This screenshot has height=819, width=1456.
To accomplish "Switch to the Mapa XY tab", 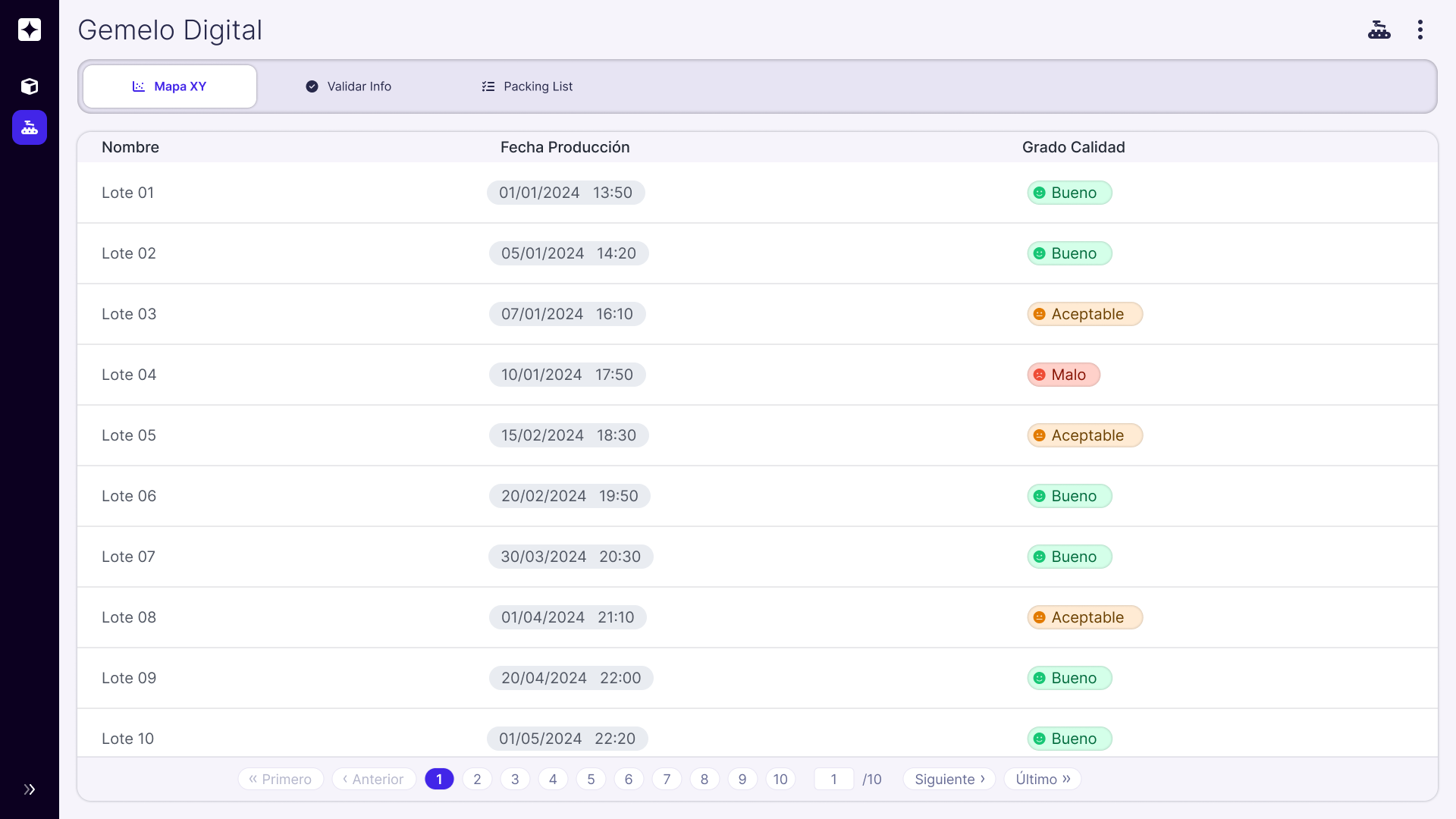I will pos(170,86).
